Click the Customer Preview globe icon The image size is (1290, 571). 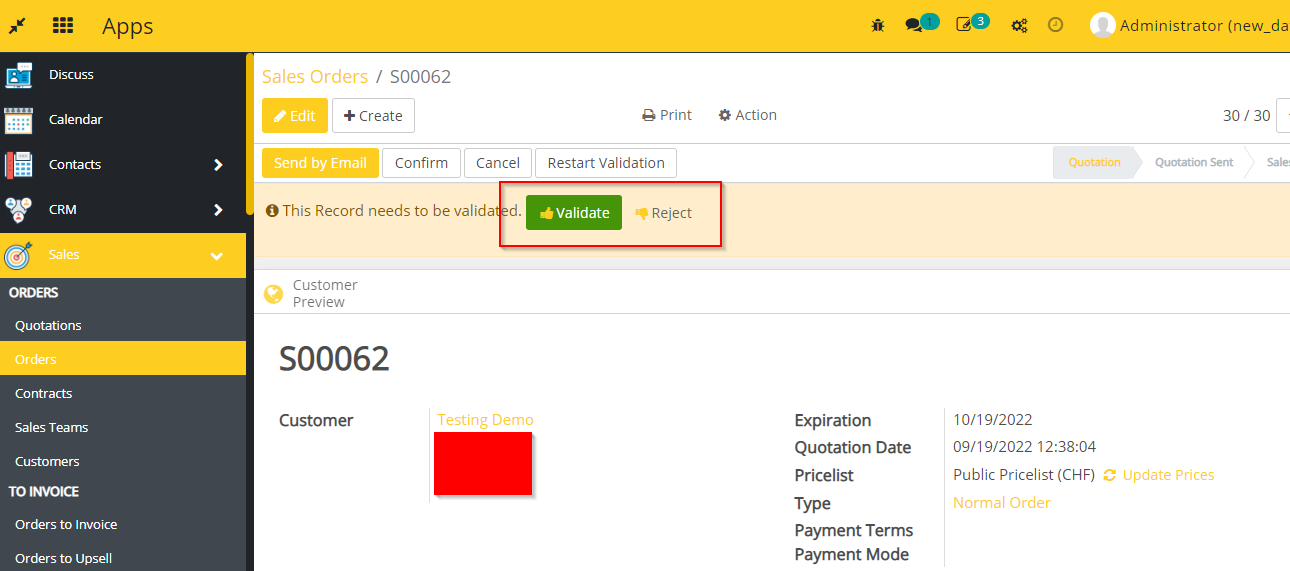273,294
